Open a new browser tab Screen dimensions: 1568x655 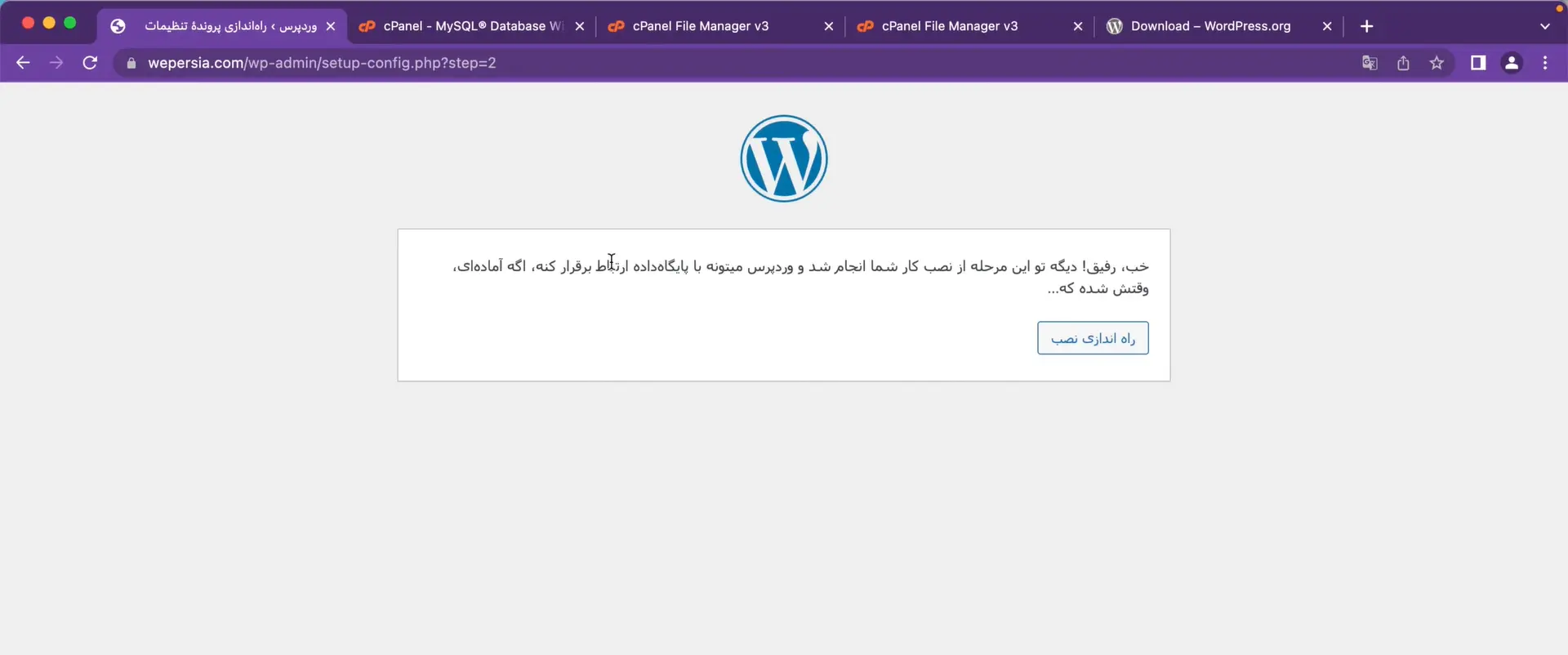point(1367,26)
